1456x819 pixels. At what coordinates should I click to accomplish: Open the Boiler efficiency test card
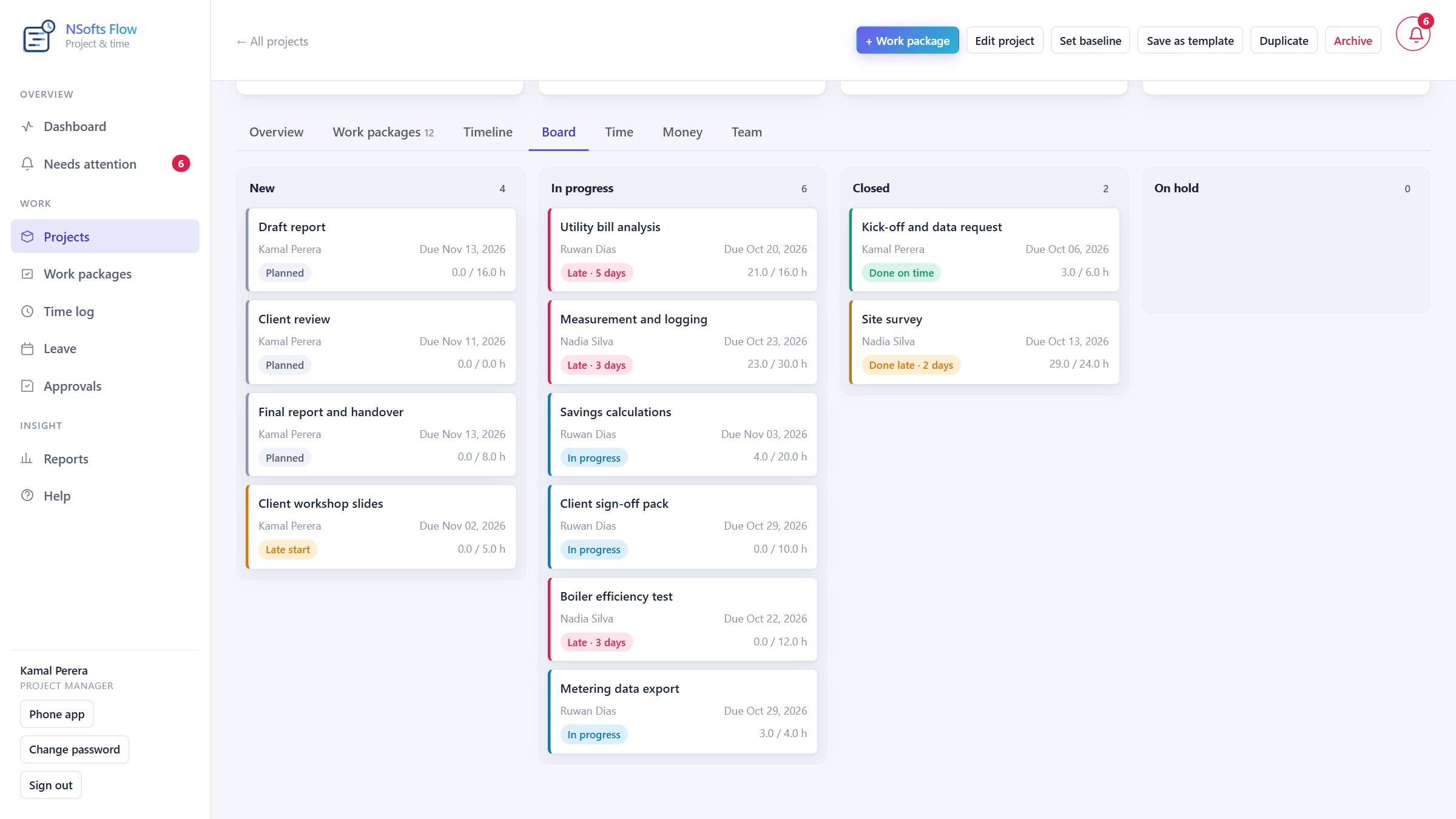coord(682,619)
